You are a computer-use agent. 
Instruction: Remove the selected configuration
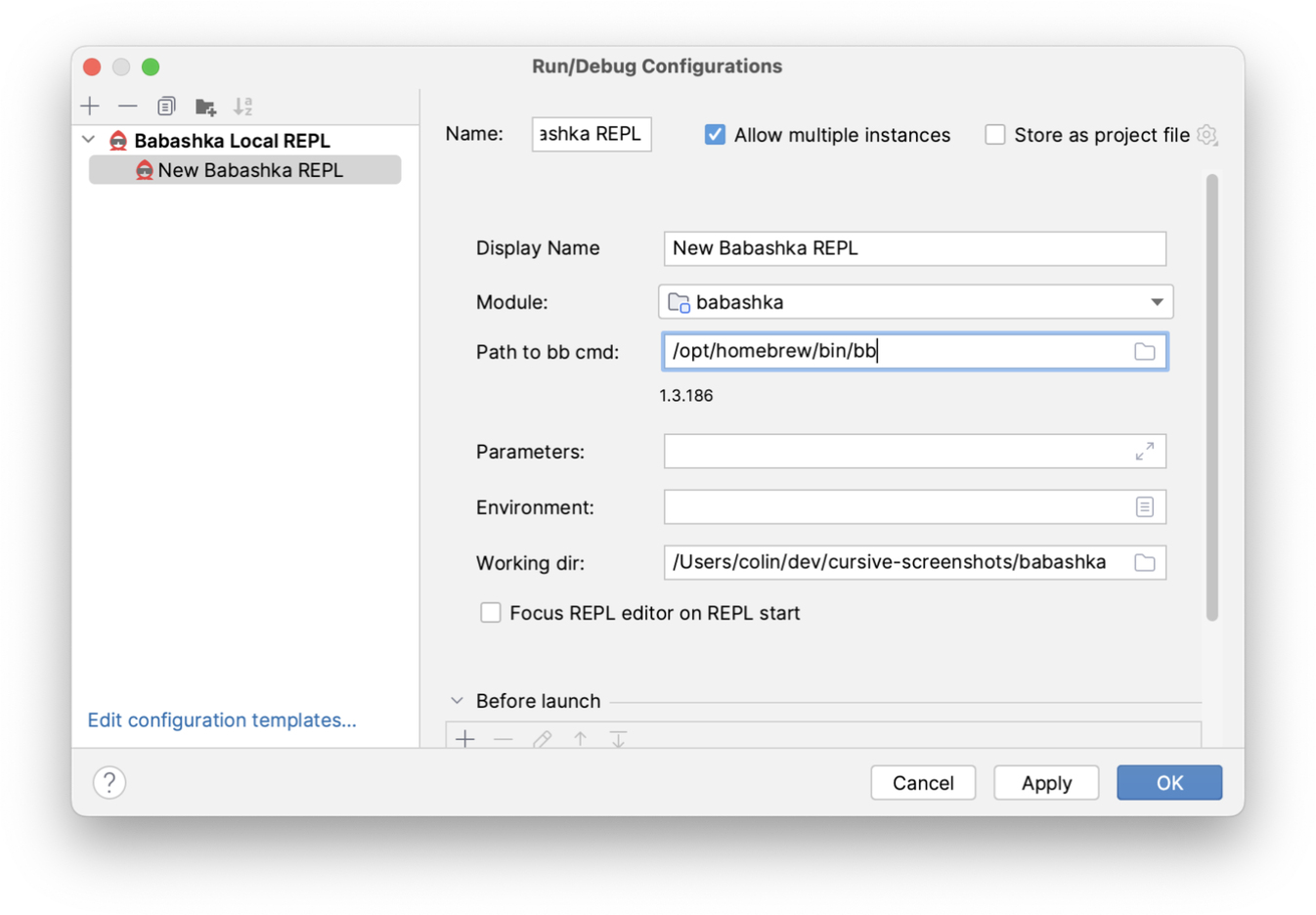[128, 106]
